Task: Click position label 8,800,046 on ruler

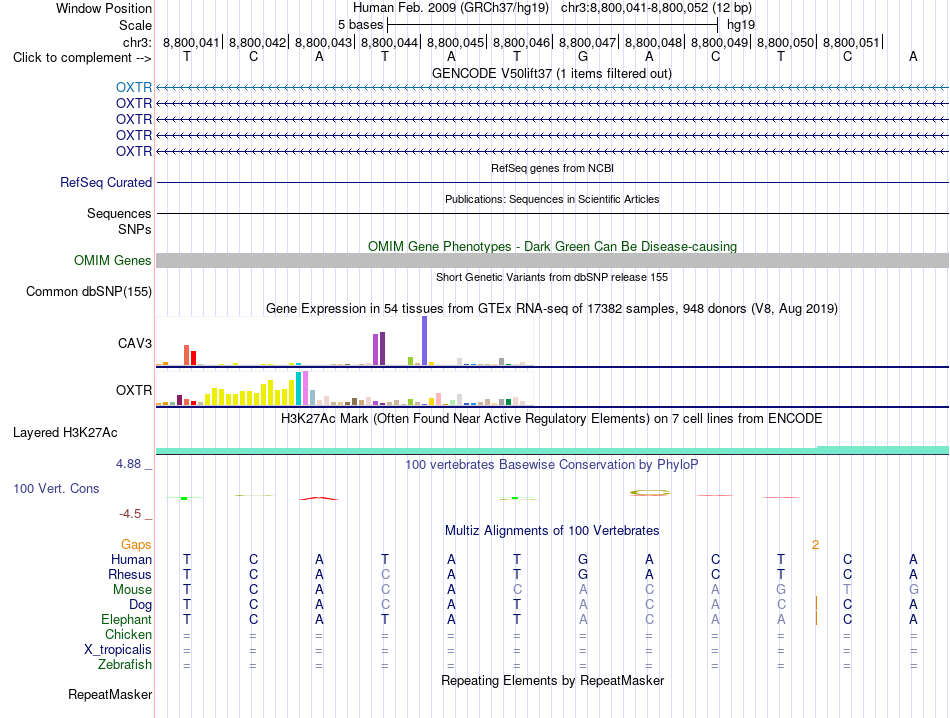Action: (521, 42)
